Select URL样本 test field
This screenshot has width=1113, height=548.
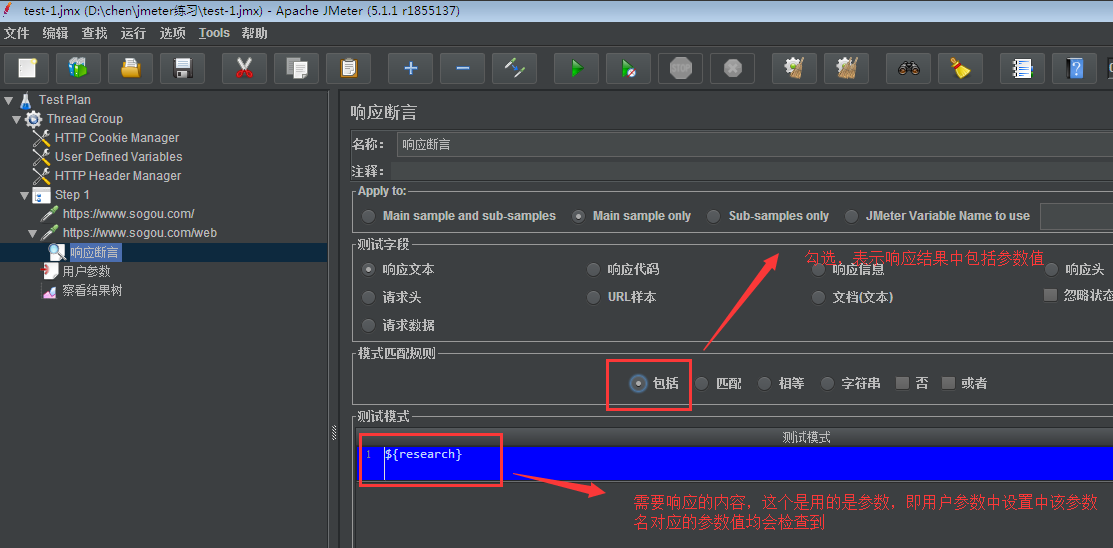coord(621,297)
